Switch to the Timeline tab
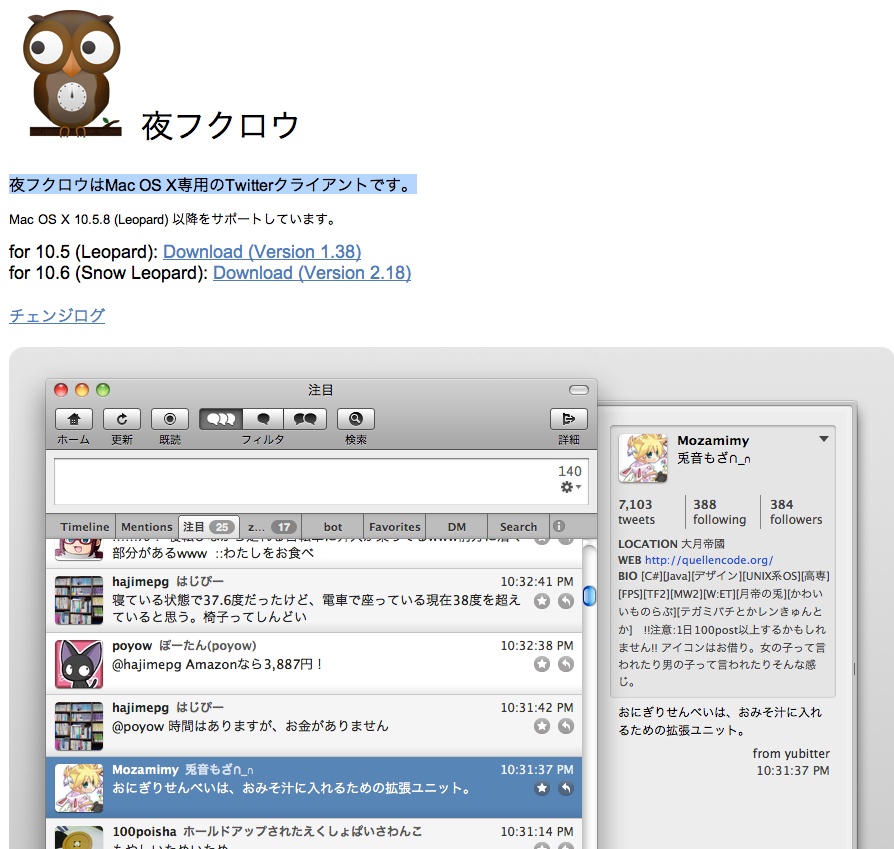This screenshot has width=894, height=849. pos(84,527)
